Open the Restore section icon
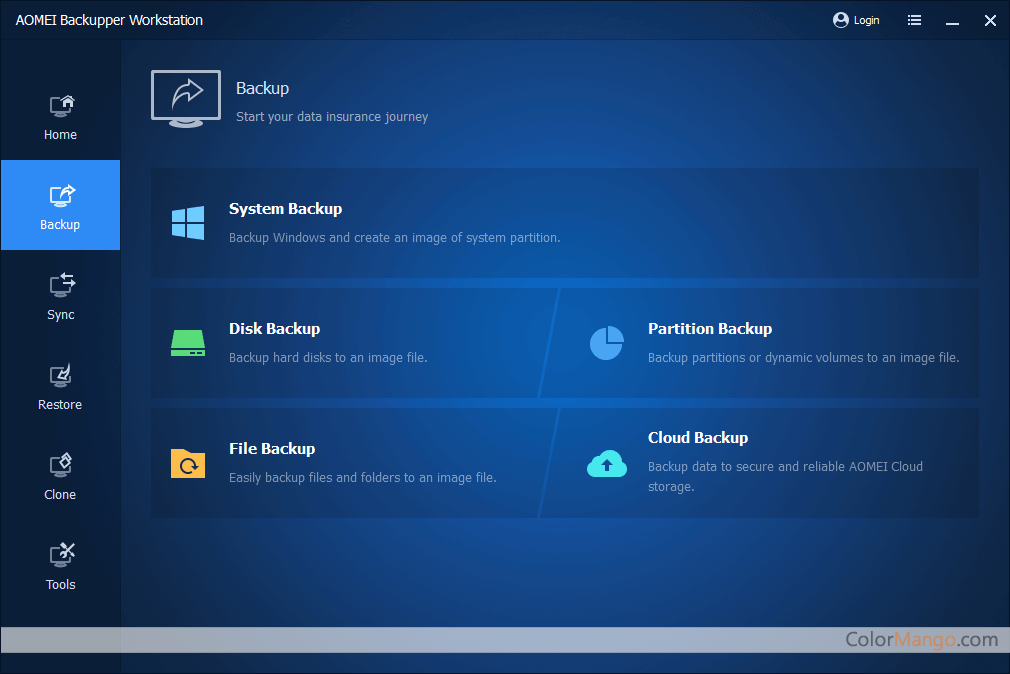The image size is (1010, 674). pyautogui.click(x=61, y=376)
